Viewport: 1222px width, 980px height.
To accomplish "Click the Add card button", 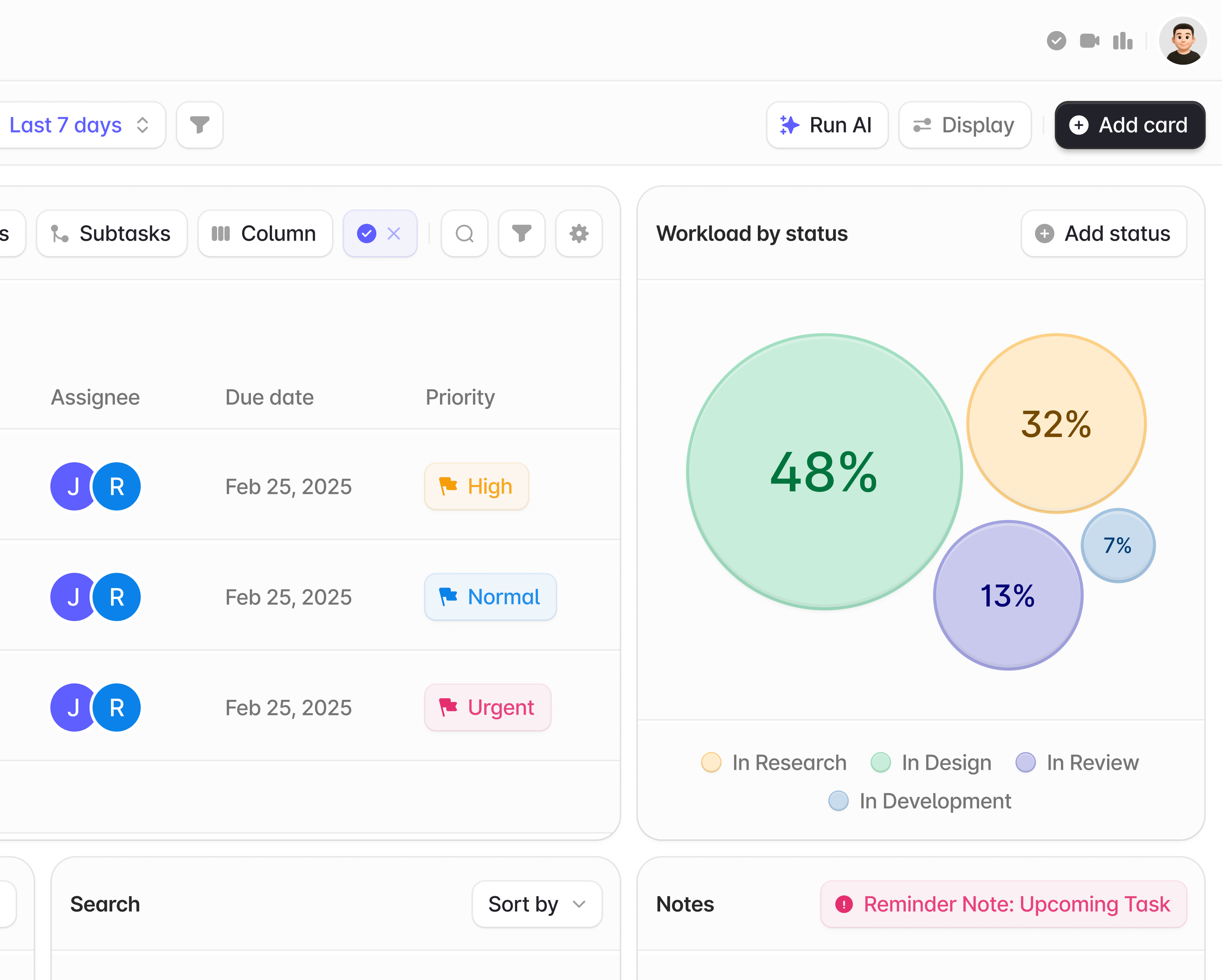I will pyautogui.click(x=1129, y=125).
